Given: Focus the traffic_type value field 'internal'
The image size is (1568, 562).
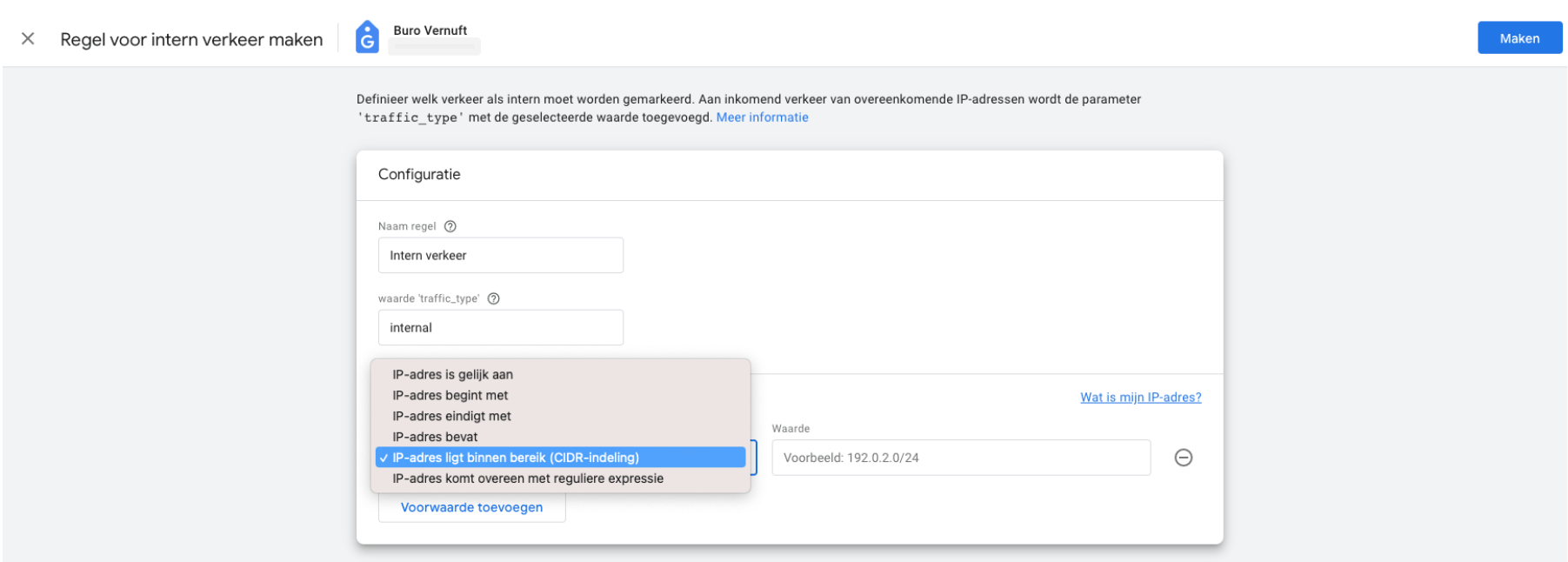Looking at the screenshot, I should (x=500, y=328).
